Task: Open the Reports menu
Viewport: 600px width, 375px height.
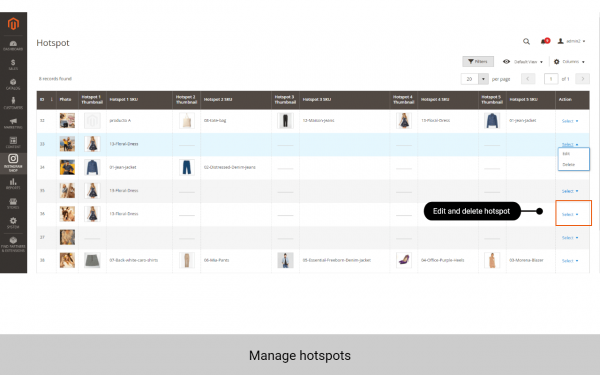Action: tap(13, 184)
